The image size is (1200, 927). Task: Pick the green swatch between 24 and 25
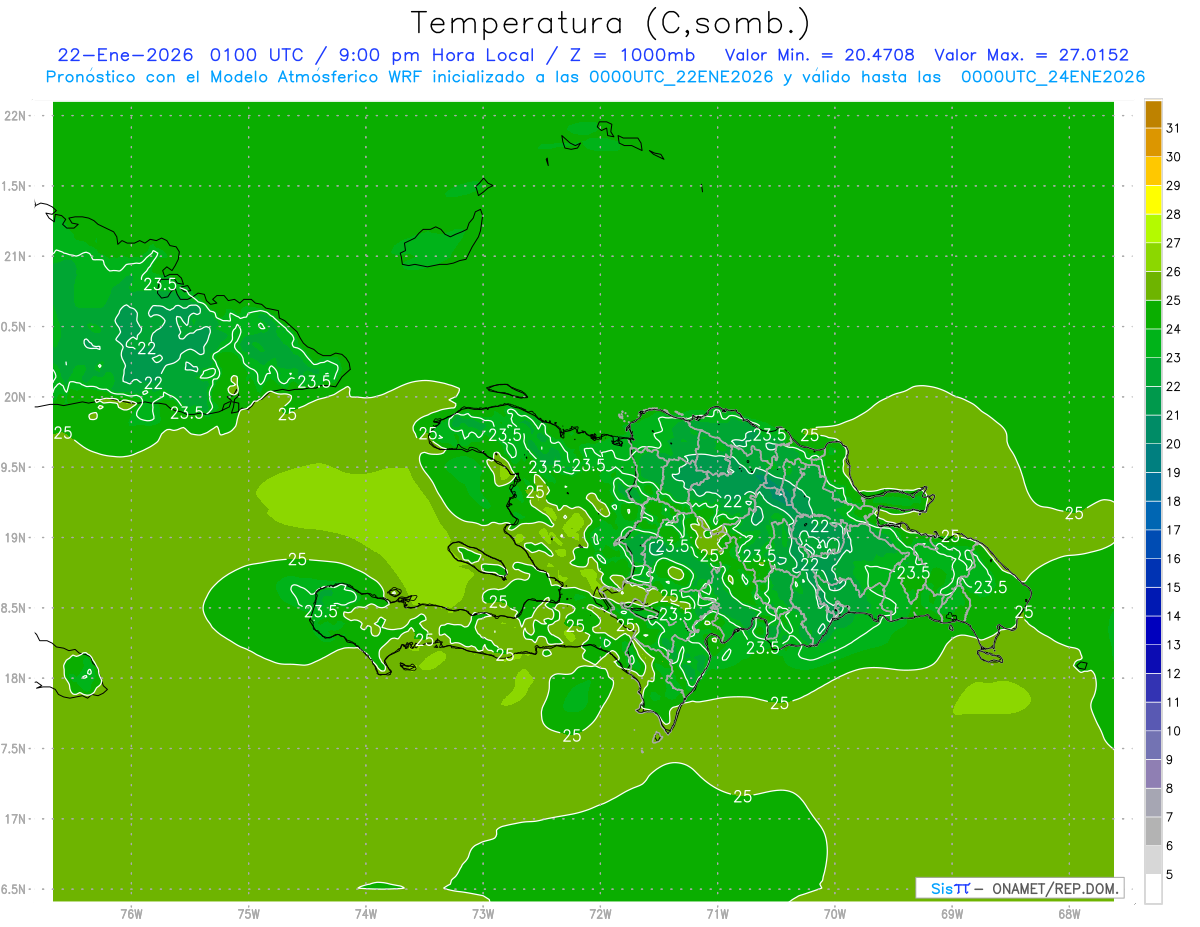coord(1153,315)
